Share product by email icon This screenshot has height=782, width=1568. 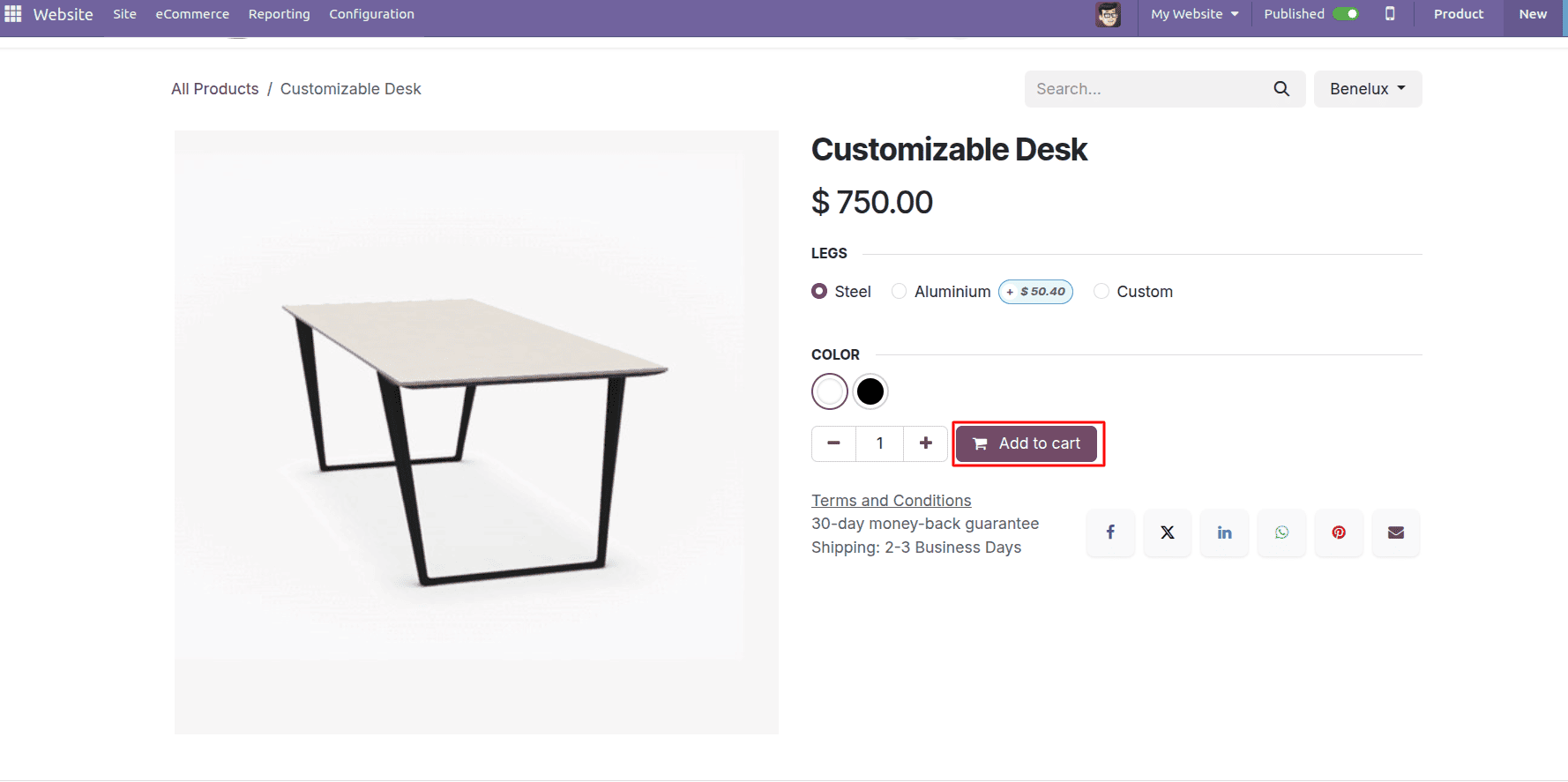(1396, 533)
